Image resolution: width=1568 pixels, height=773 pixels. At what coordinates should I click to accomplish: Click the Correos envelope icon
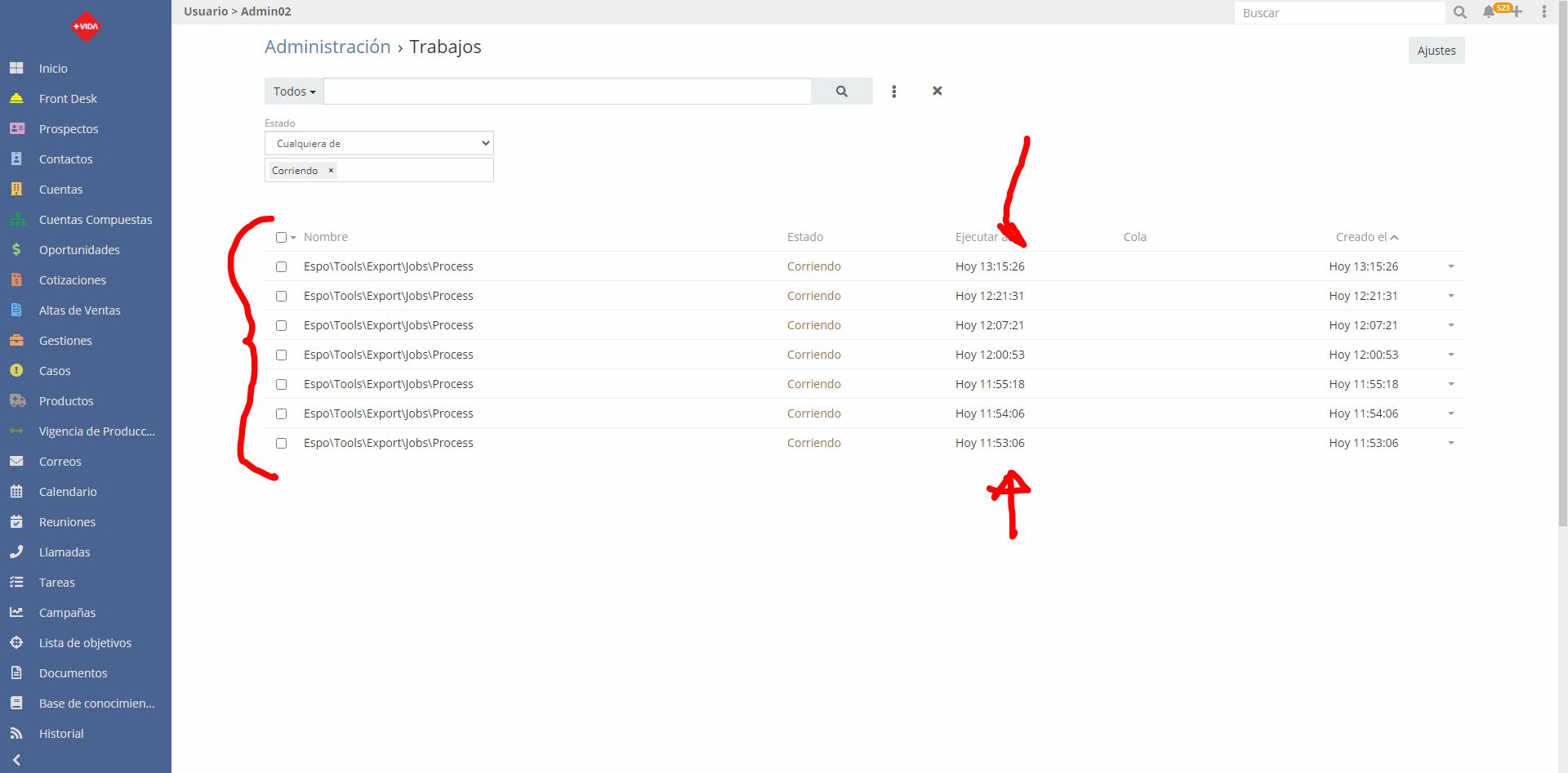17,461
